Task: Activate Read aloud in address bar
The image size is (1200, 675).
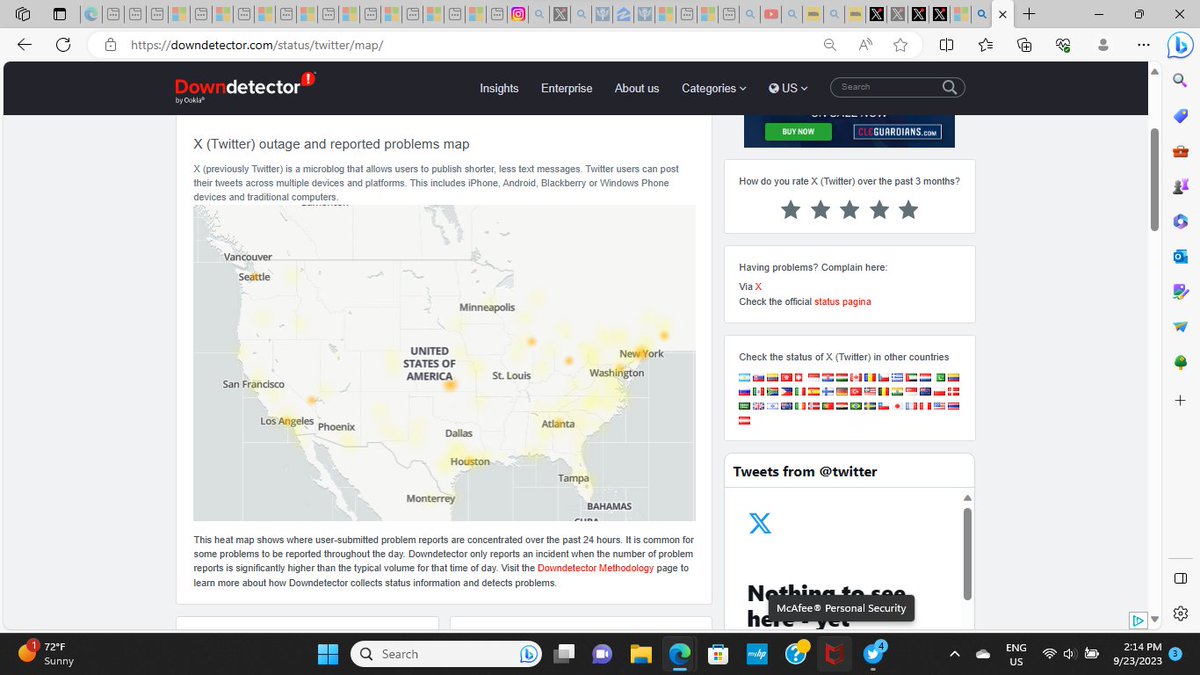Action: (865, 45)
